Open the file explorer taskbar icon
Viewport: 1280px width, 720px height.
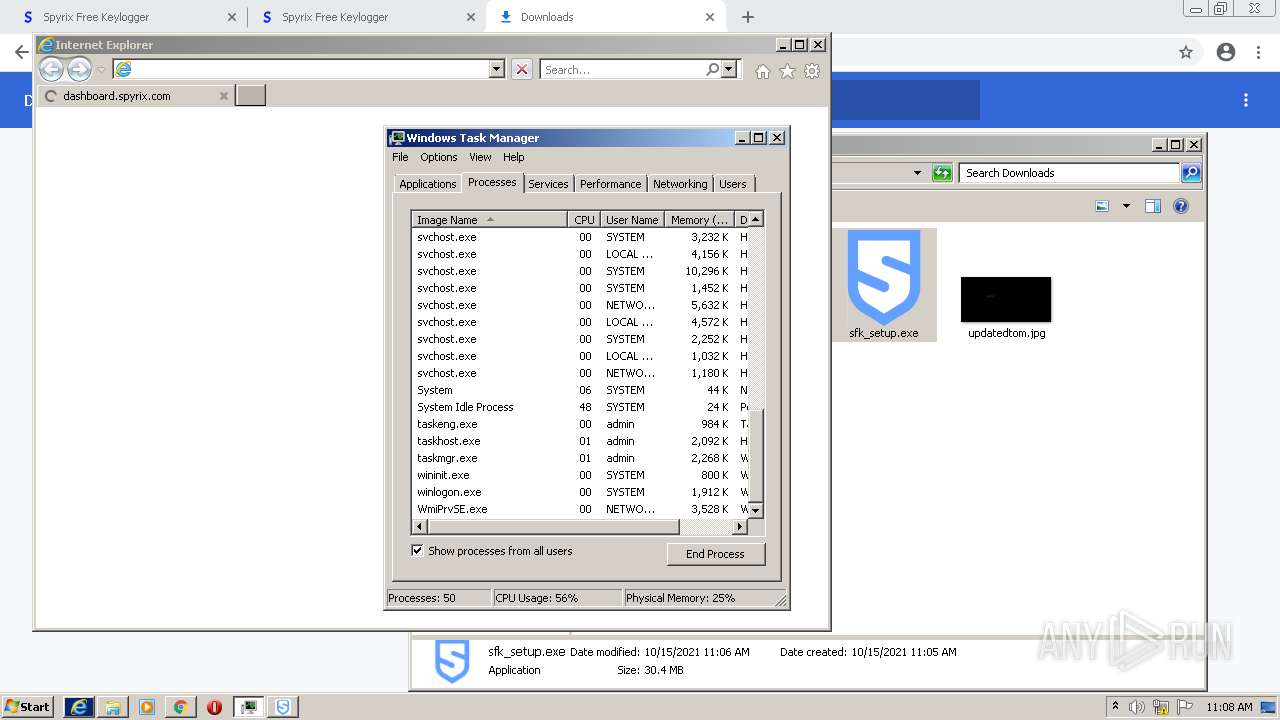[113, 707]
